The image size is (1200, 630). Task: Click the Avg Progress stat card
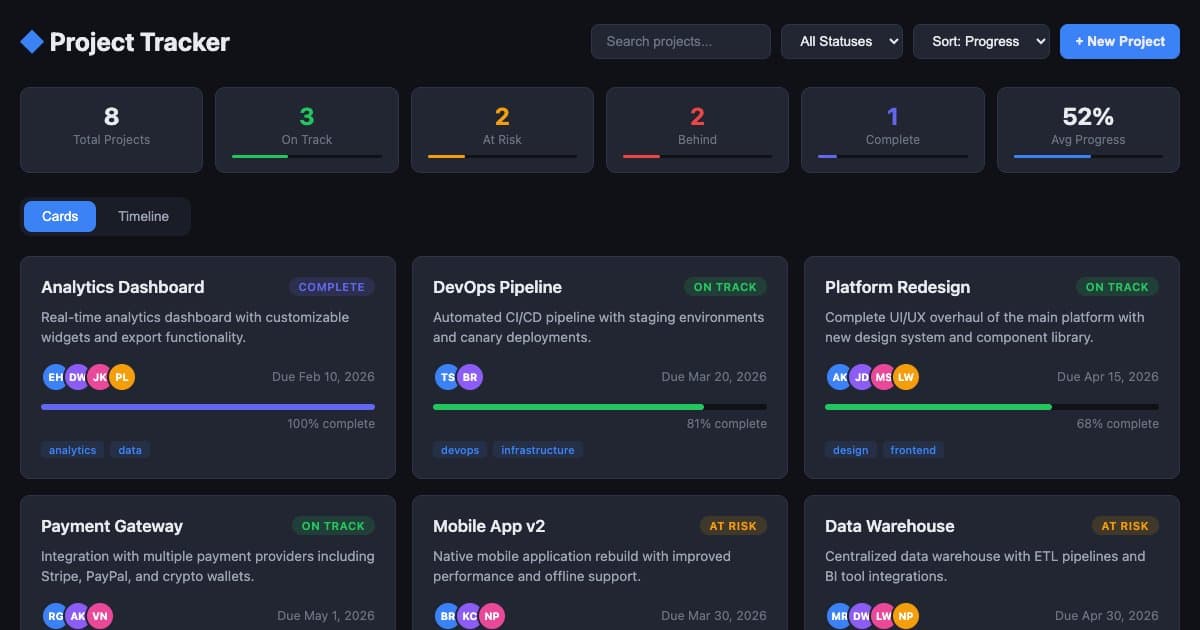click(1088, 130)
